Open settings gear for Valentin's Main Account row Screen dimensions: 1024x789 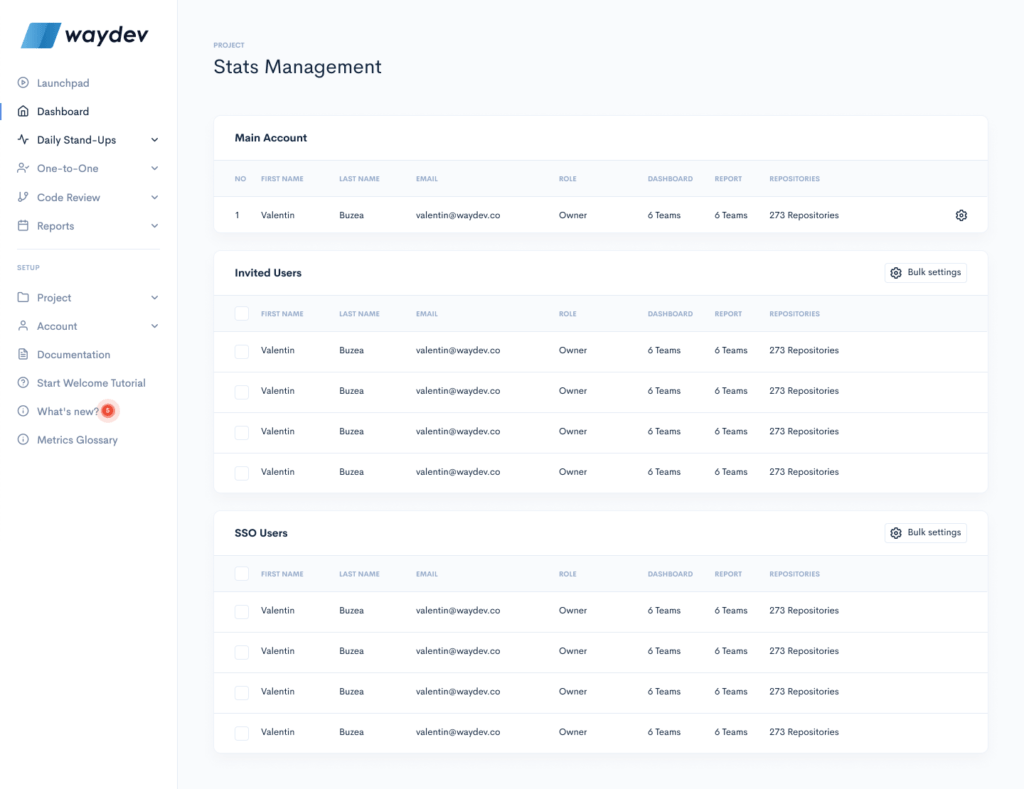click(961, 215)
